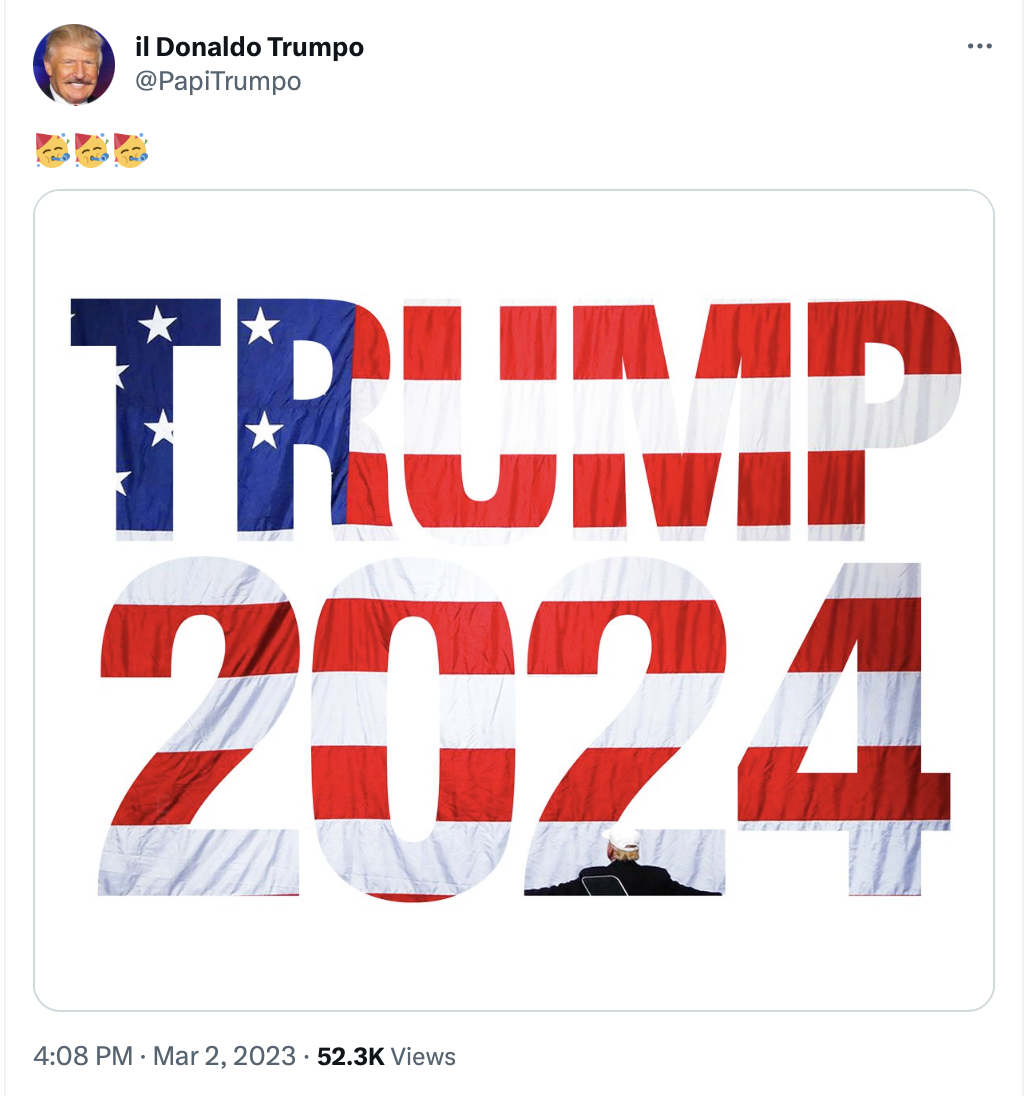
Task: Click the letter P in TRUMP
Action: click(x=884, y=419)
